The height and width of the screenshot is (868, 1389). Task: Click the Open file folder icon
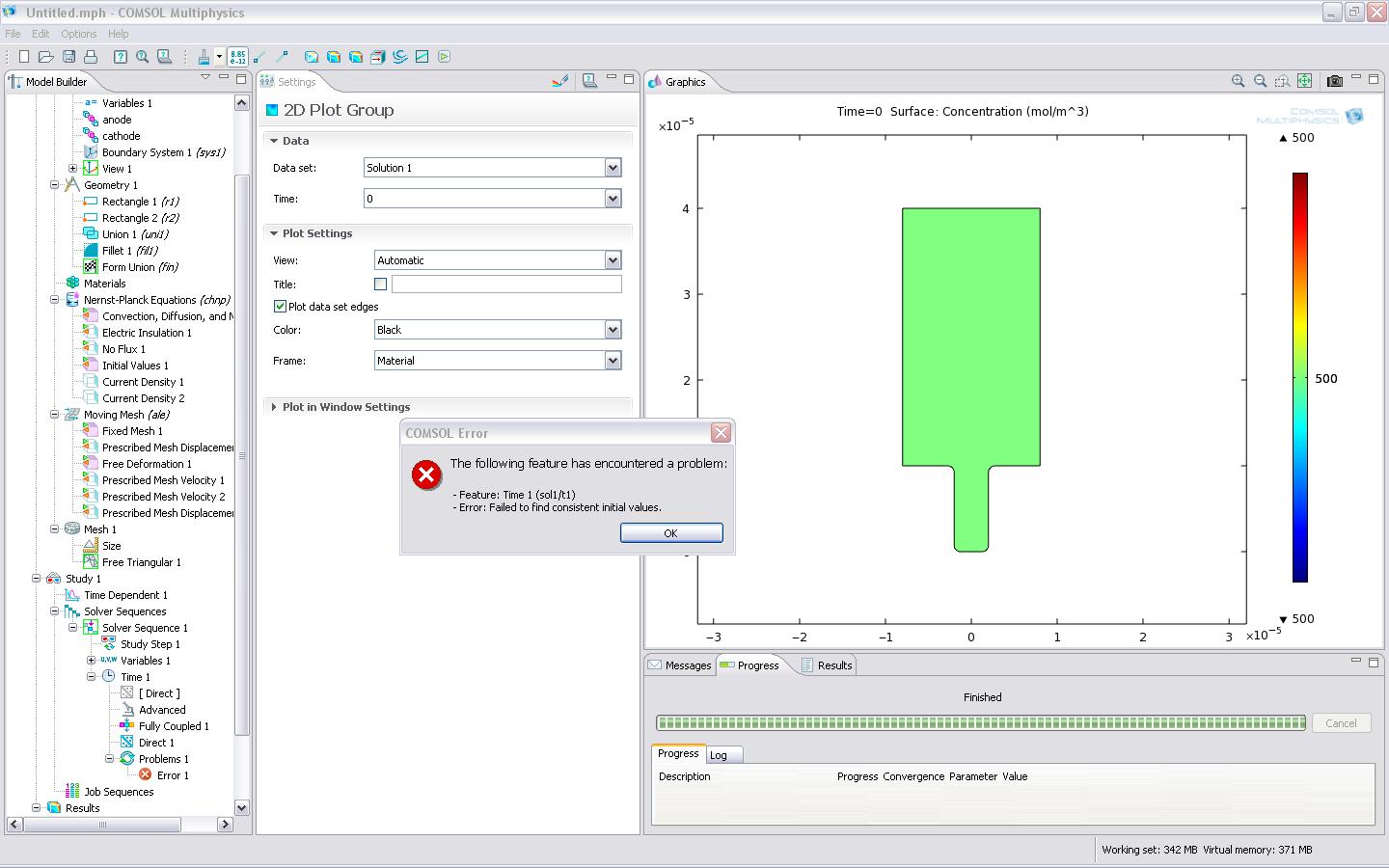45,57
